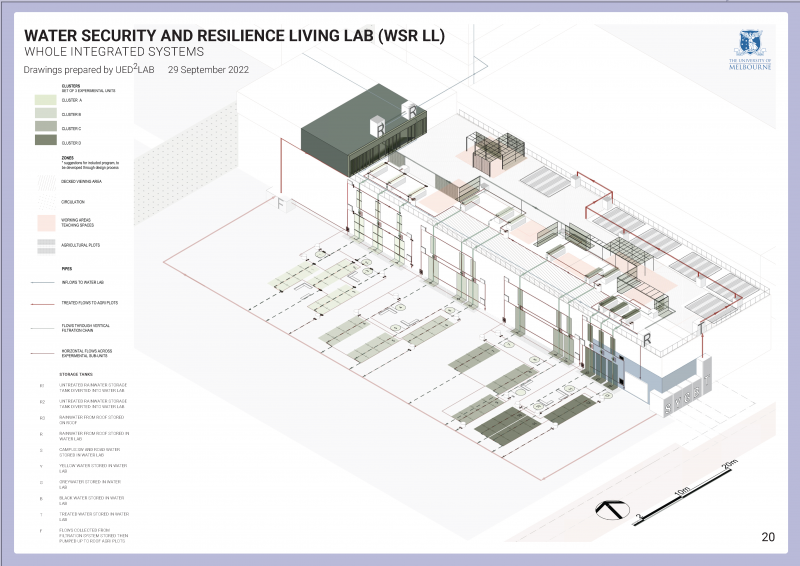Click "BLACK WATER STORED IN WATER LAB" entry

(92, 500)
